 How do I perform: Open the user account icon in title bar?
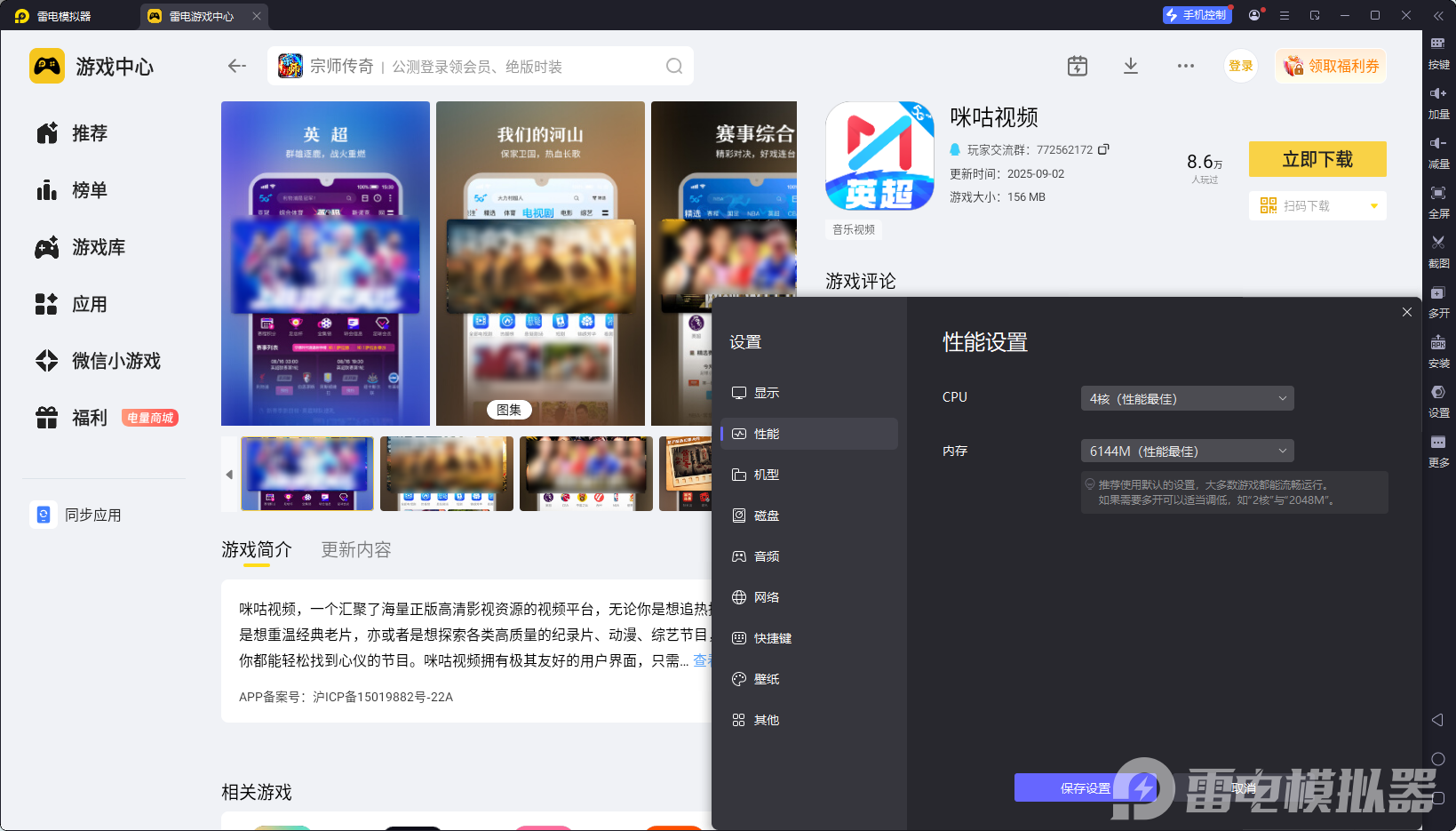pyautogui.click(x=1254, y=15)
